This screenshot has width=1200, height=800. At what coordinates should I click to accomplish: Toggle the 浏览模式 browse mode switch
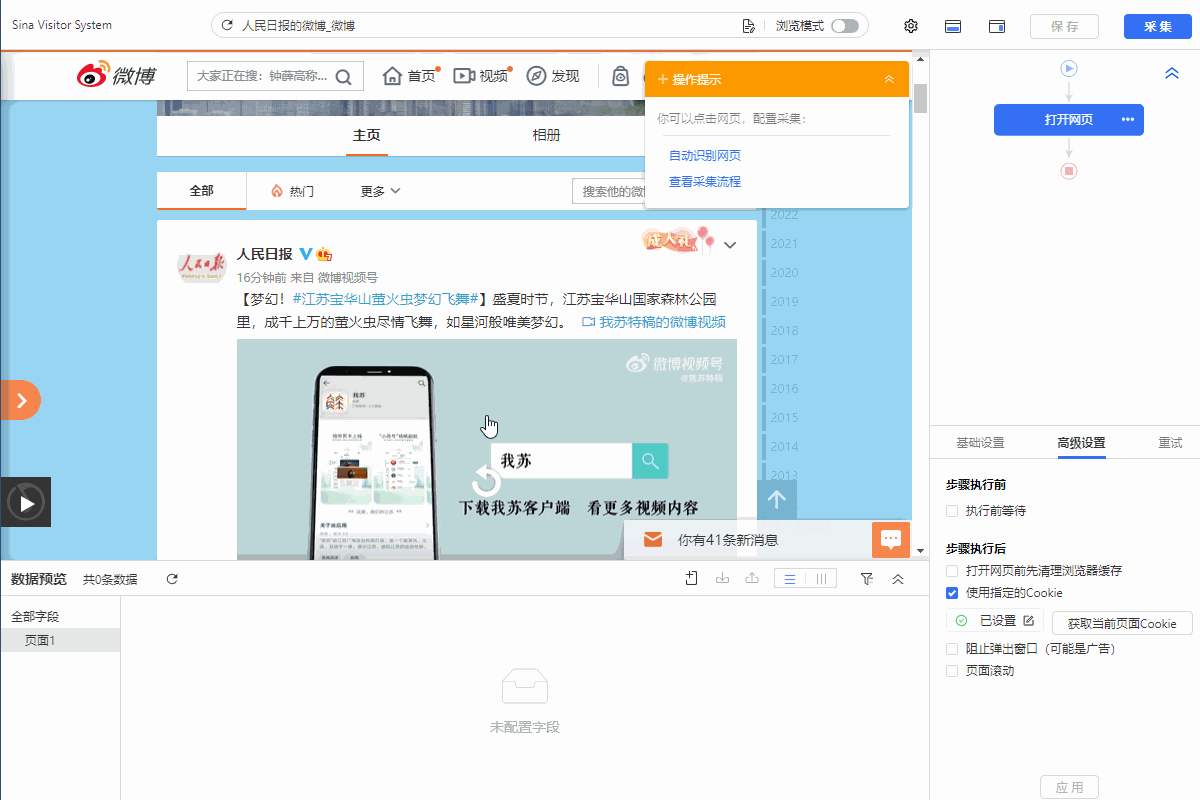845,25
